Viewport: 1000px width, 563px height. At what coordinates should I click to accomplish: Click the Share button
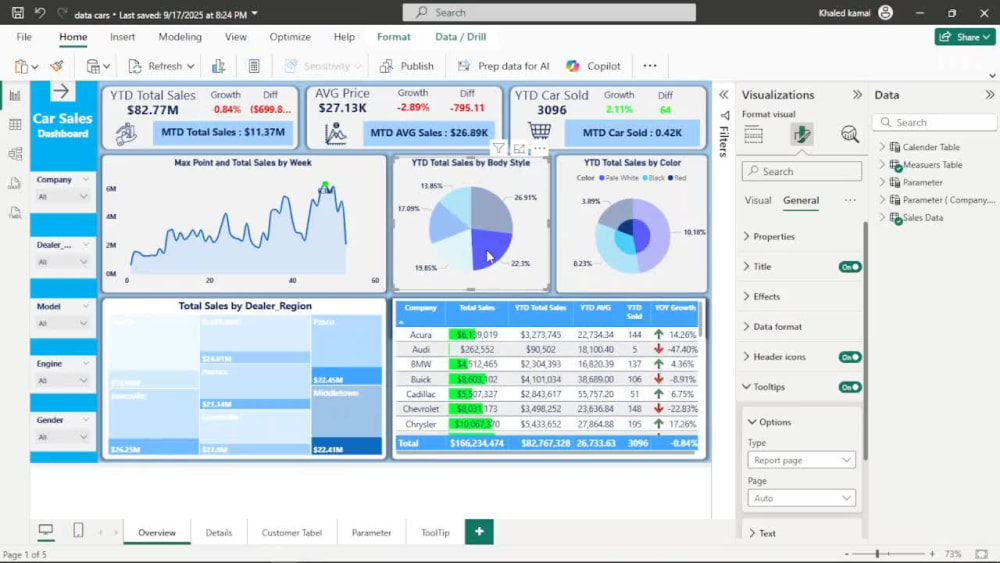(x=965, y=37)
